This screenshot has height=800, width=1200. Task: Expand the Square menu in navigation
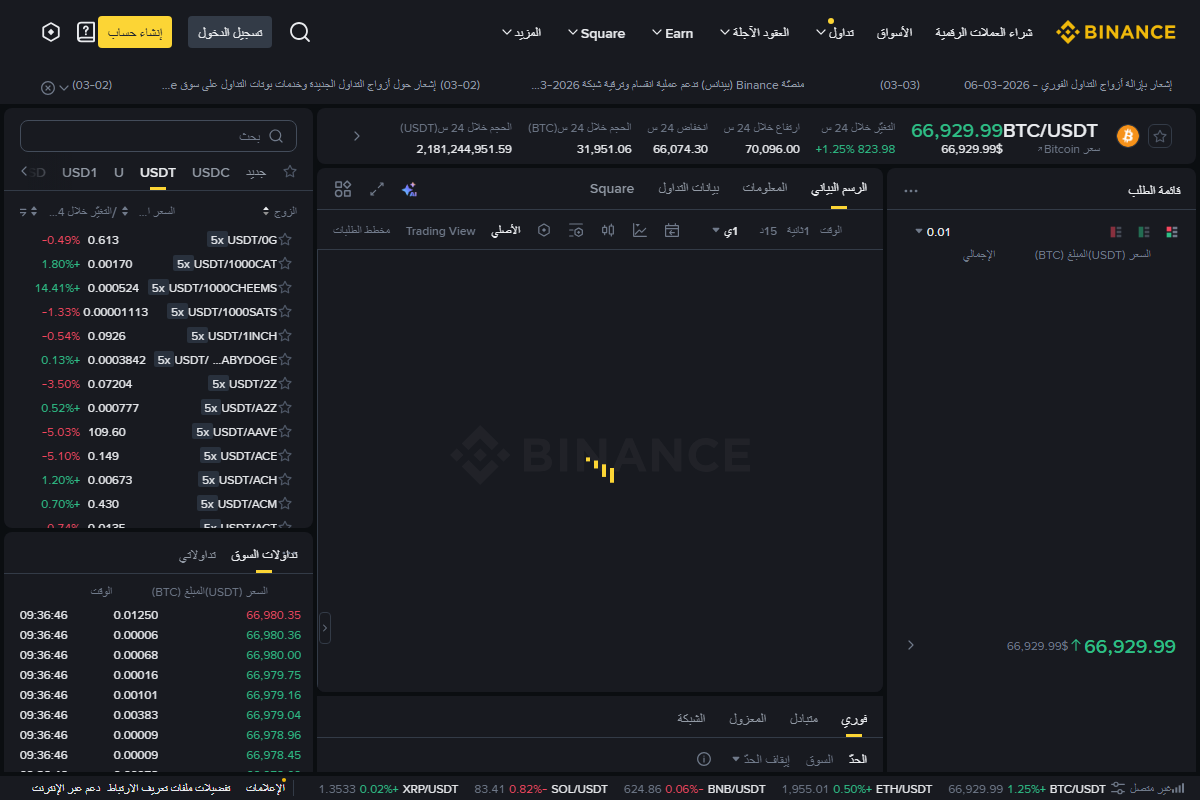click(x=596, y=33)
